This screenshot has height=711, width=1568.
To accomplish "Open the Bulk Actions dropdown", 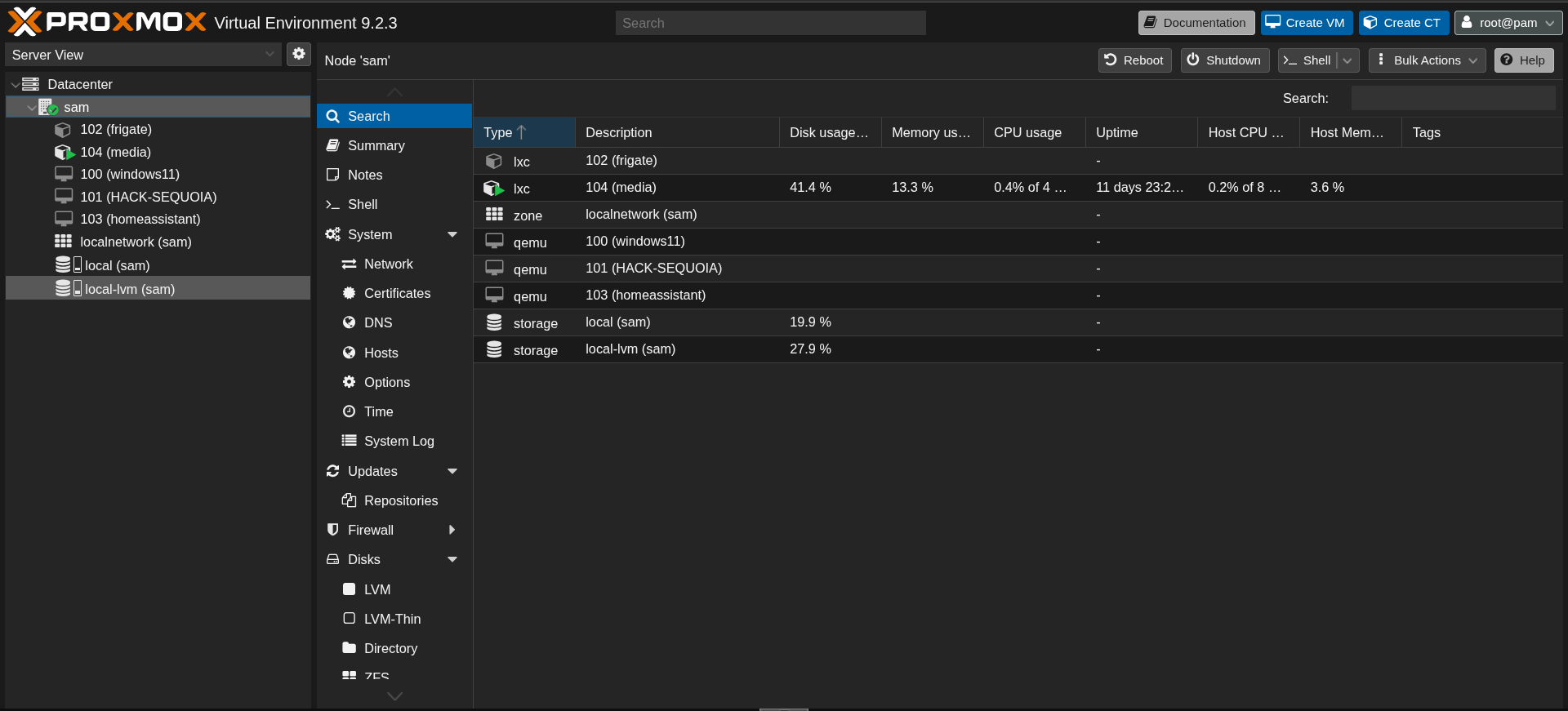I will tap(1427, 60).
